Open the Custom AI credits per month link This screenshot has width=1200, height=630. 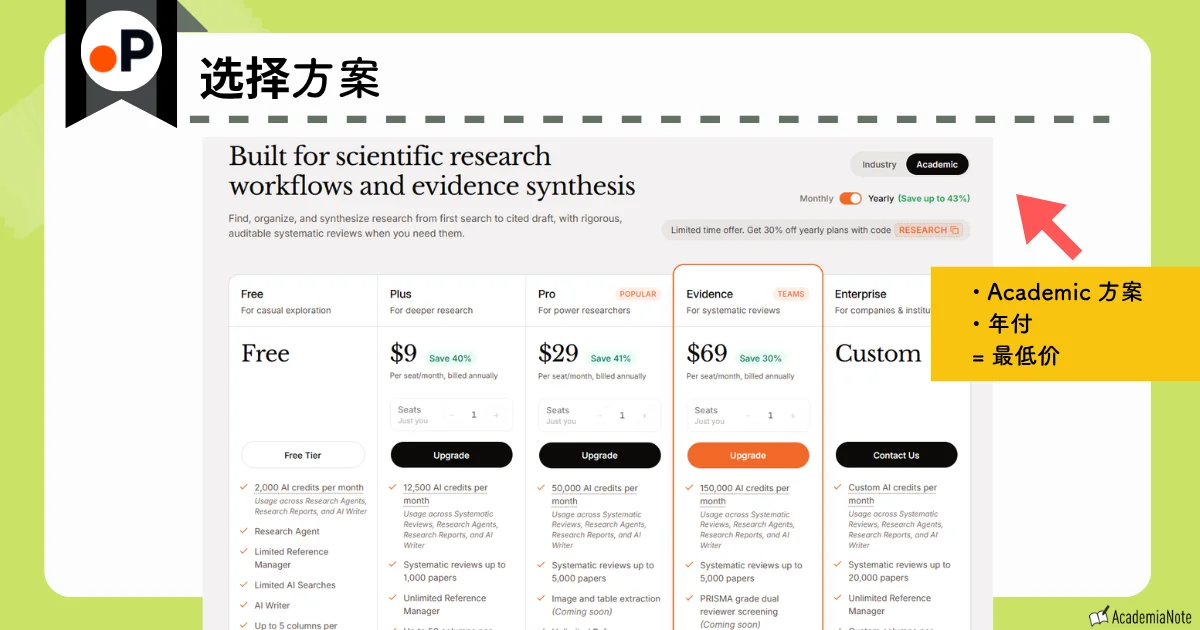[892, 494]
